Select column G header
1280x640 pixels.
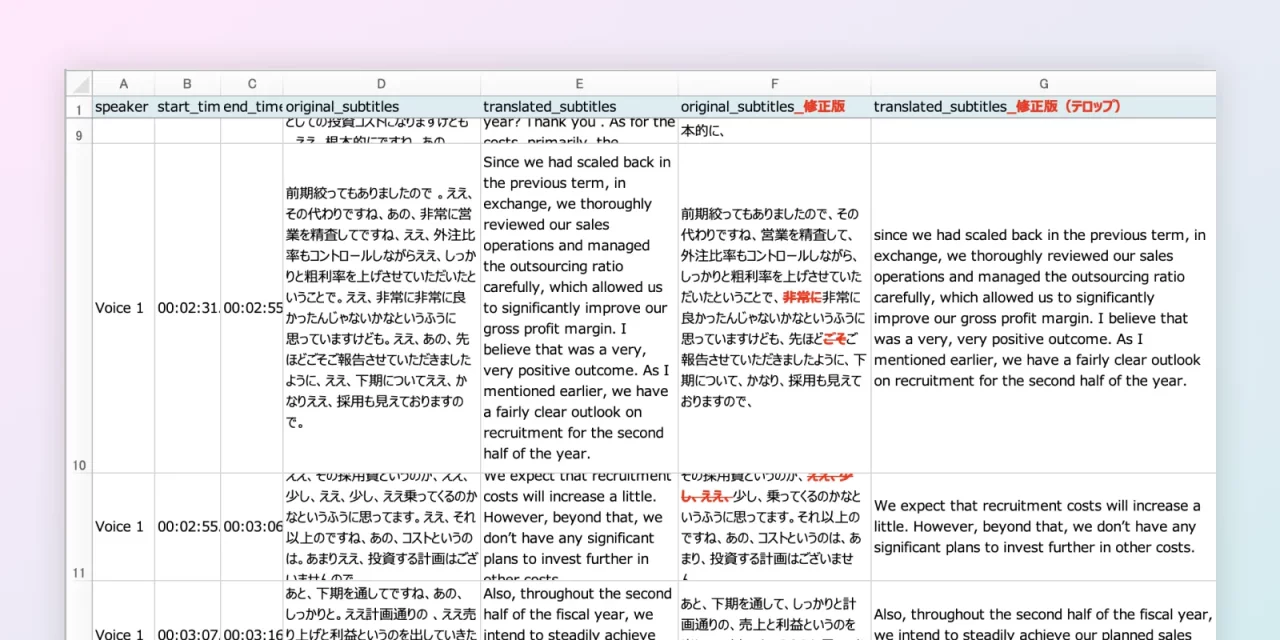tap(1043, 84)
